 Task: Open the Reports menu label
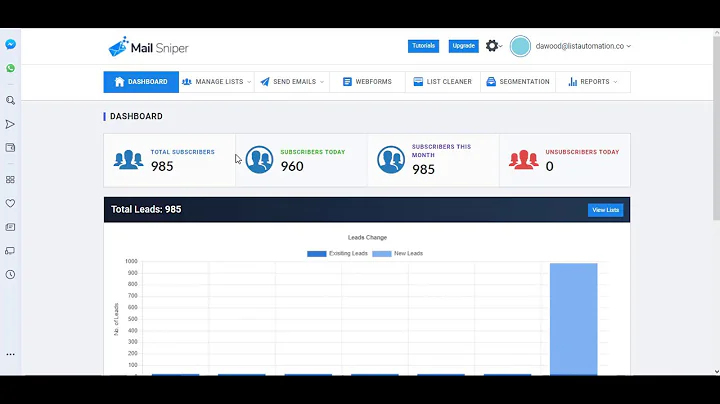click(x=595, y=82)
